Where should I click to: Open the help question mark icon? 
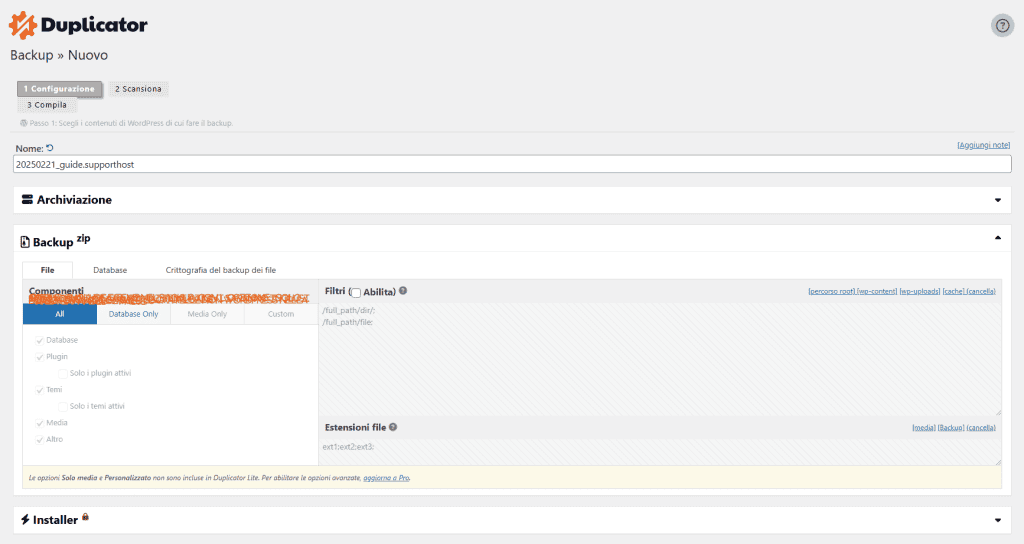[x=1002, y=26]
